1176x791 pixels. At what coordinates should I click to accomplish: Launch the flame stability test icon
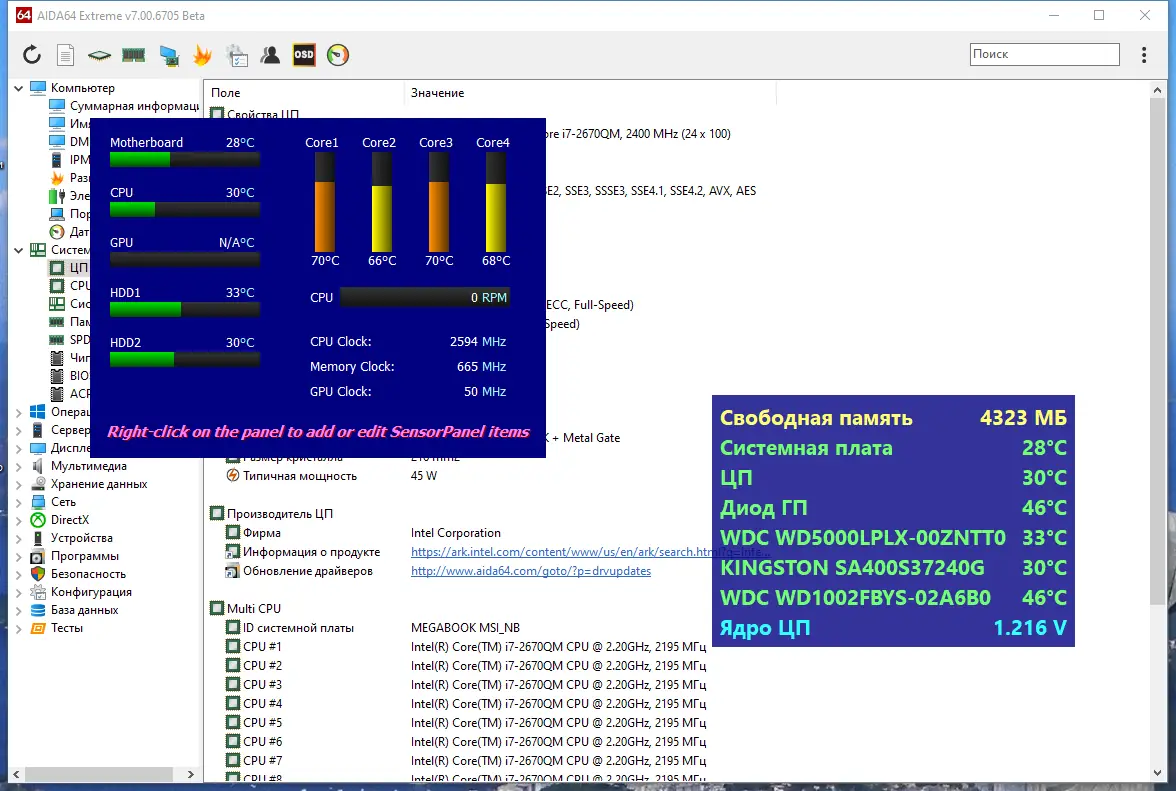[x=202, y=55]
